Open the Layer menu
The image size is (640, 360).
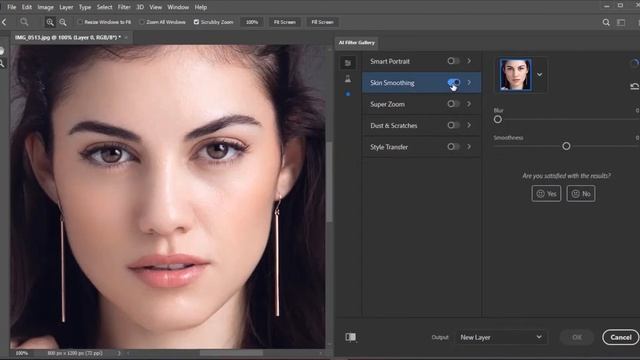(66, 7)
